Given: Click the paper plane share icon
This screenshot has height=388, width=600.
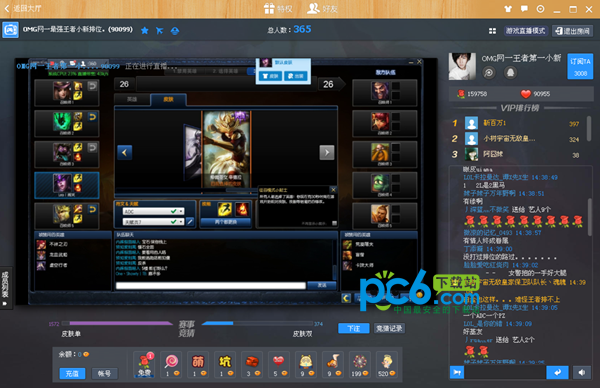Looking at the screenshot, I should (159, 31).
